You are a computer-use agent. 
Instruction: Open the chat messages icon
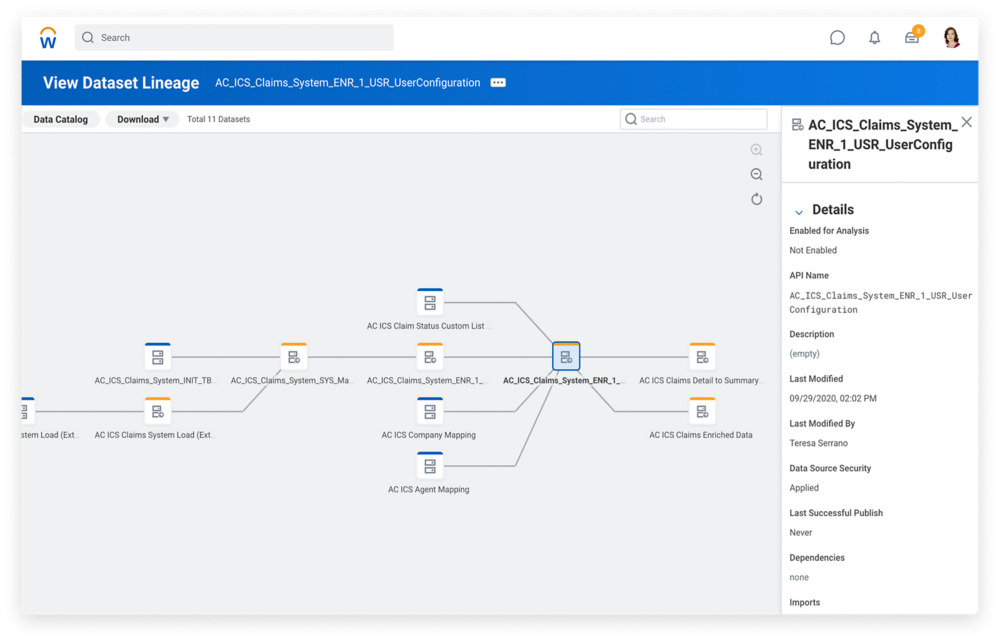pyautogui.click(x=837, y=38)
